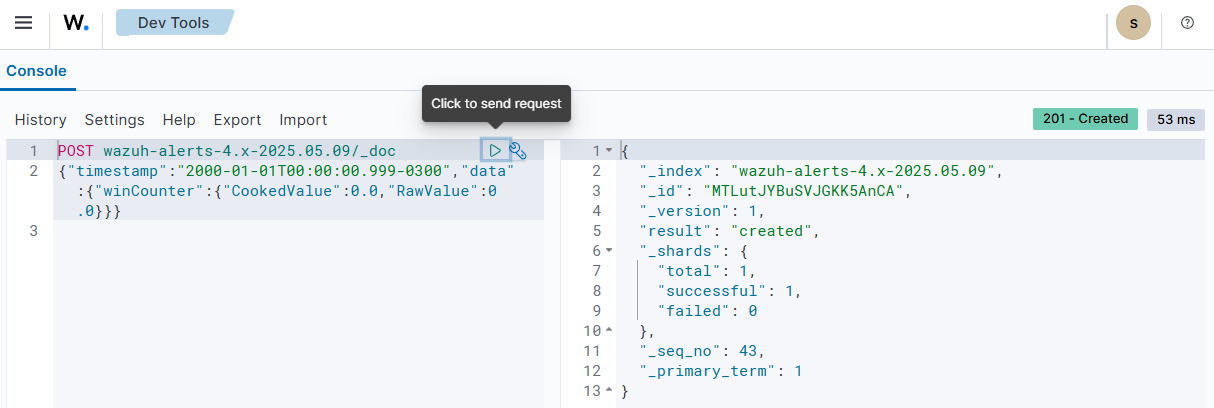This screenshot has width=1214, height=408.
Task: Open the help circle icon
Action: pos(1188,22)
